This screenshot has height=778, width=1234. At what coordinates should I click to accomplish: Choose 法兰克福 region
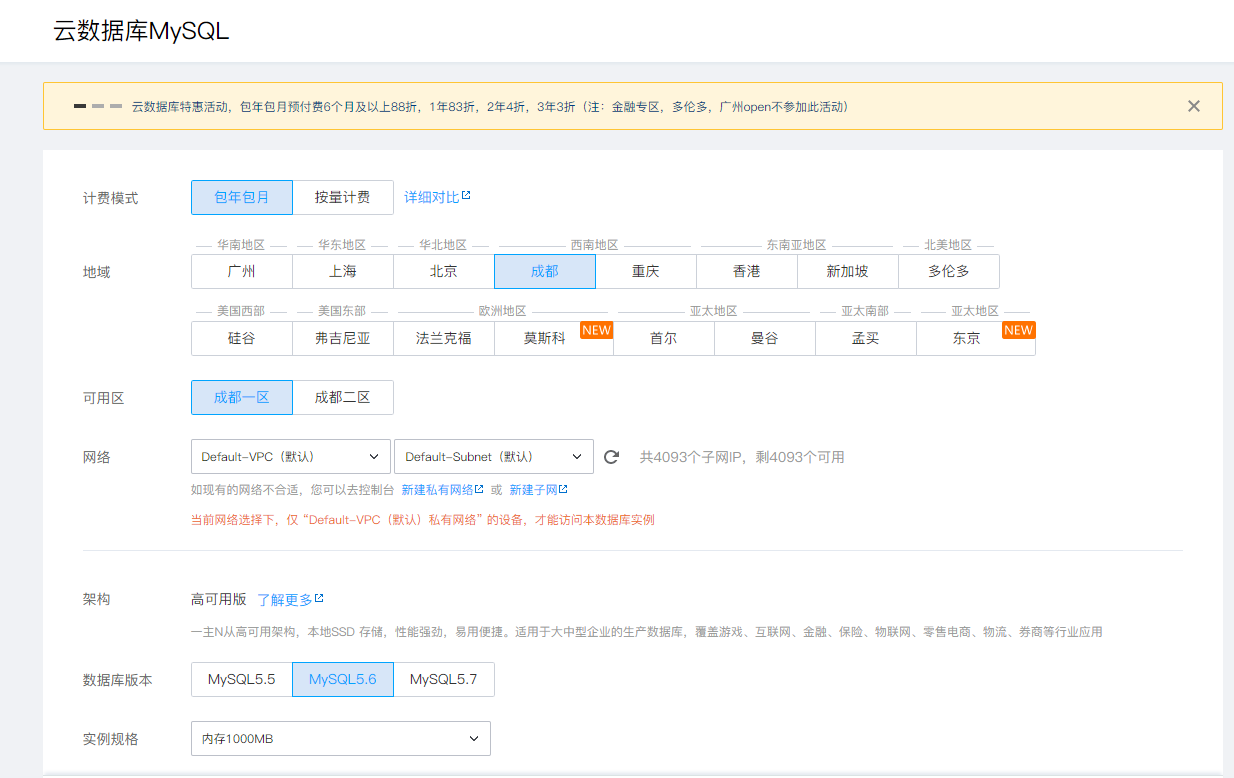click(x=444, y=338)
